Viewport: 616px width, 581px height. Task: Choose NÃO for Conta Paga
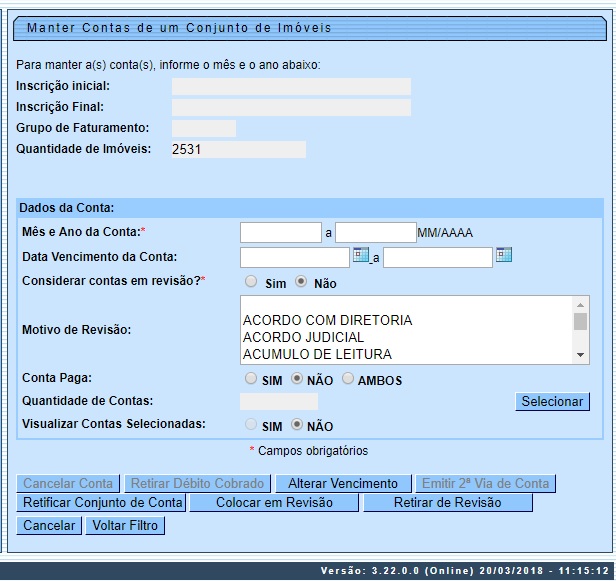[x=297, y=378]
